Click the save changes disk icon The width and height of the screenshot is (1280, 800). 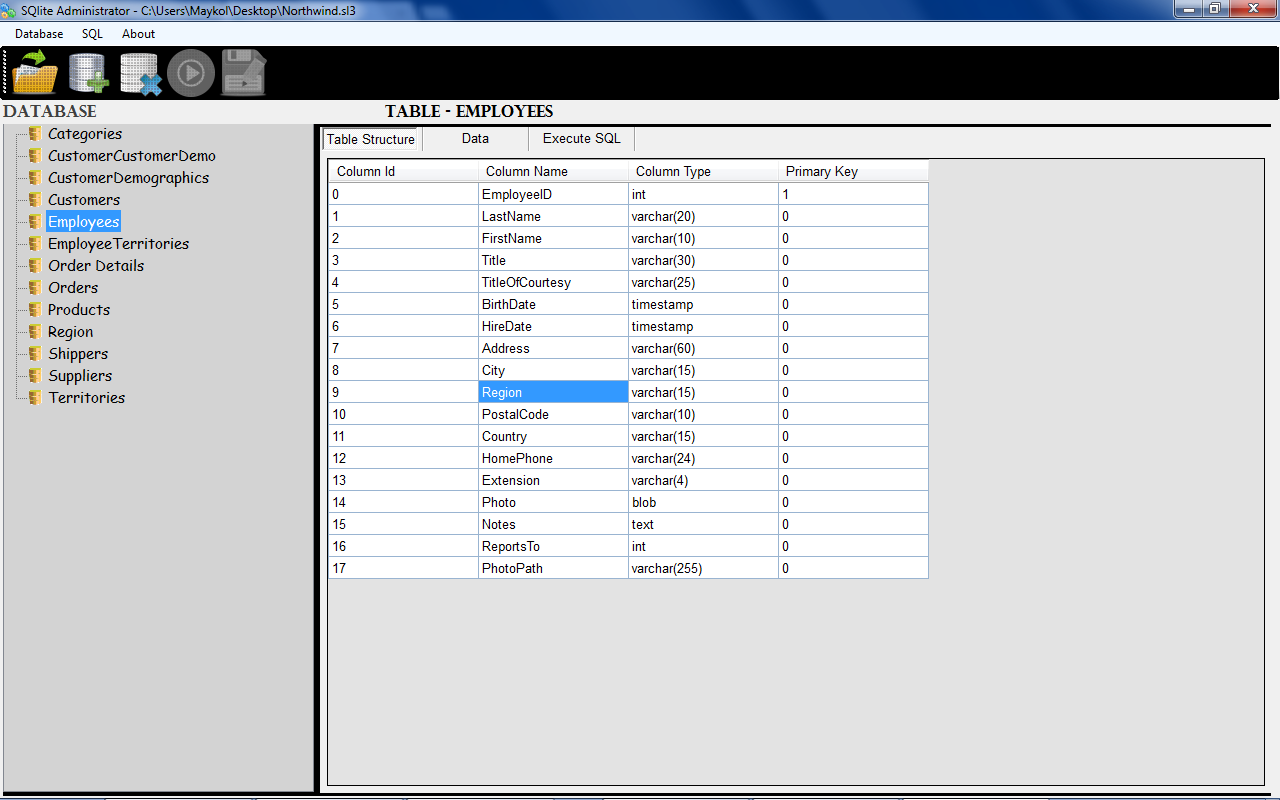coord(243,72)
